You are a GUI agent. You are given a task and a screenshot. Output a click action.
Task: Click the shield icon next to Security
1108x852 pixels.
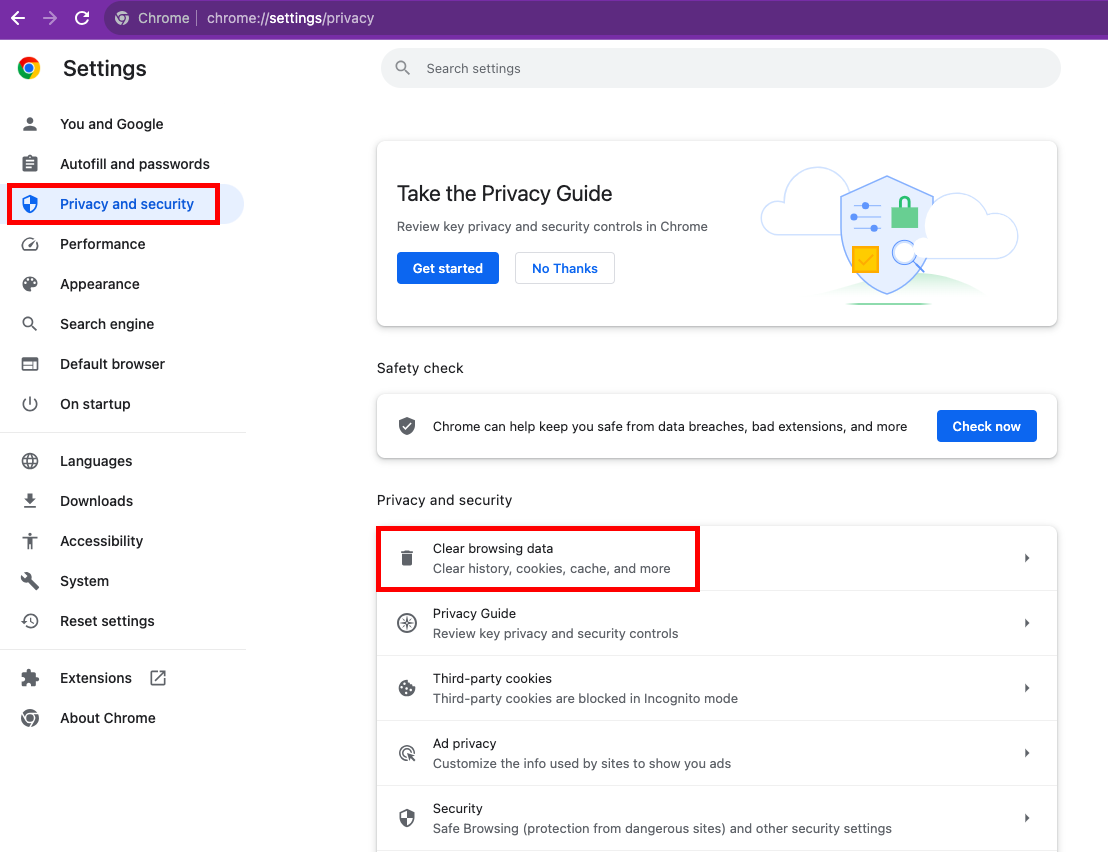coord(406,818)
